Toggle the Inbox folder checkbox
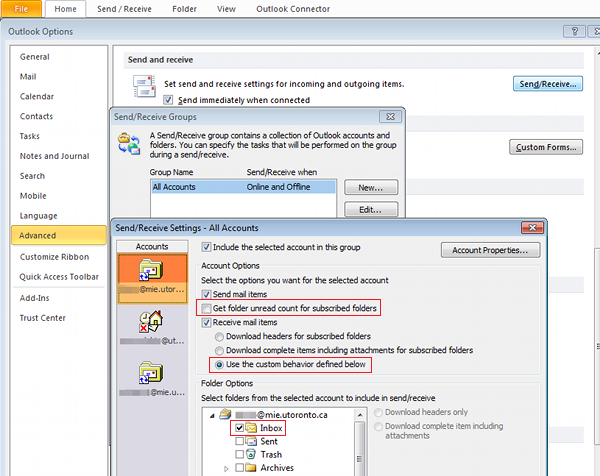This screenshot has width=600, height=476. [240, 428]
